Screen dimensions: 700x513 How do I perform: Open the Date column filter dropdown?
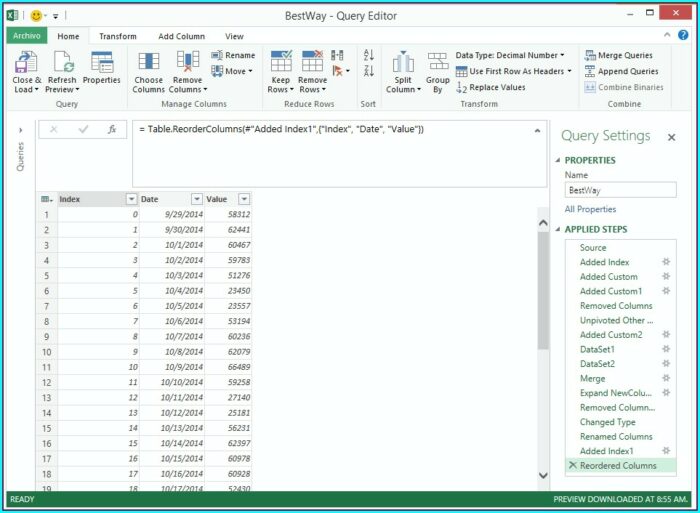pos(196,199)
